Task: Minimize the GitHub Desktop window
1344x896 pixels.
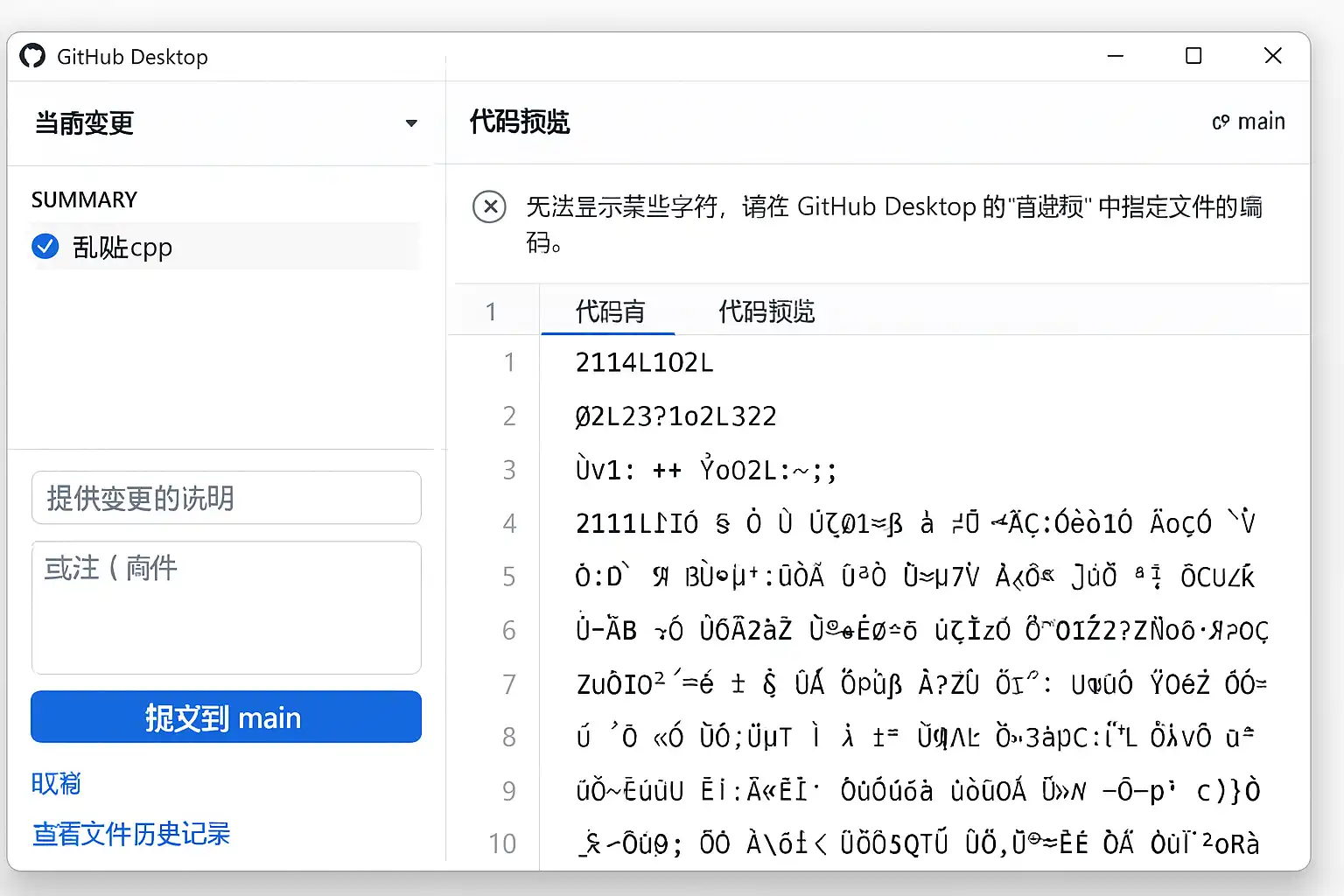Action: click(1115, 56)
